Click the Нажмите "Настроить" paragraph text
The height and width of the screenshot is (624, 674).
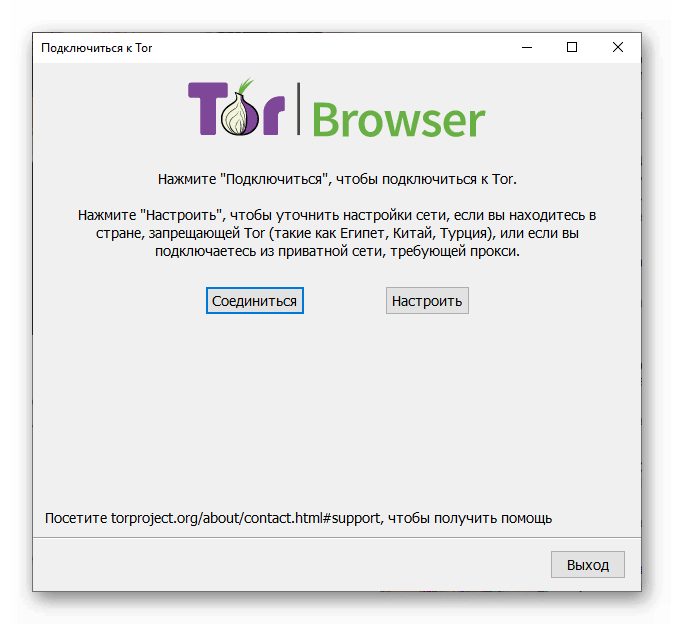click(337, 233)
